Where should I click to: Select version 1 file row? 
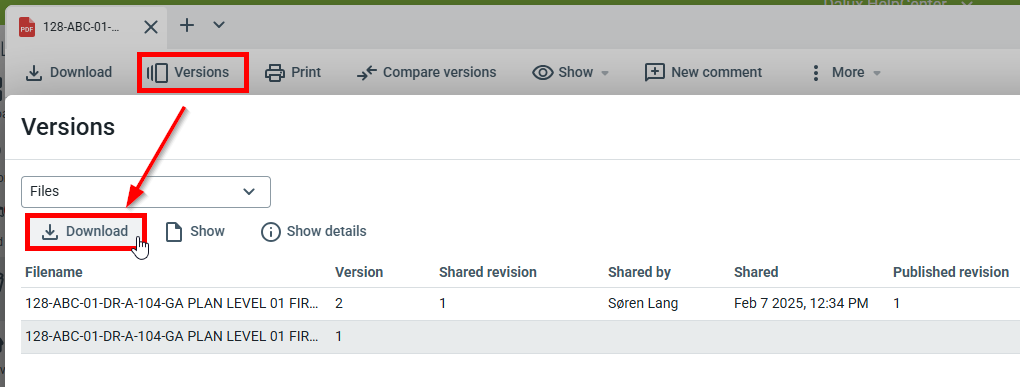click(x=520, y=337)
